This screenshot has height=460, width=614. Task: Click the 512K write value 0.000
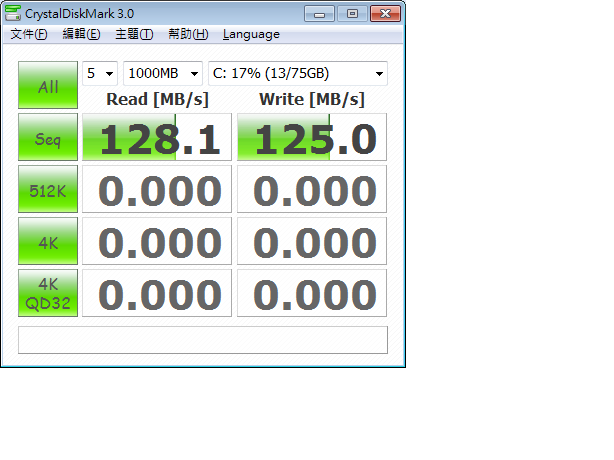[312, 189]
